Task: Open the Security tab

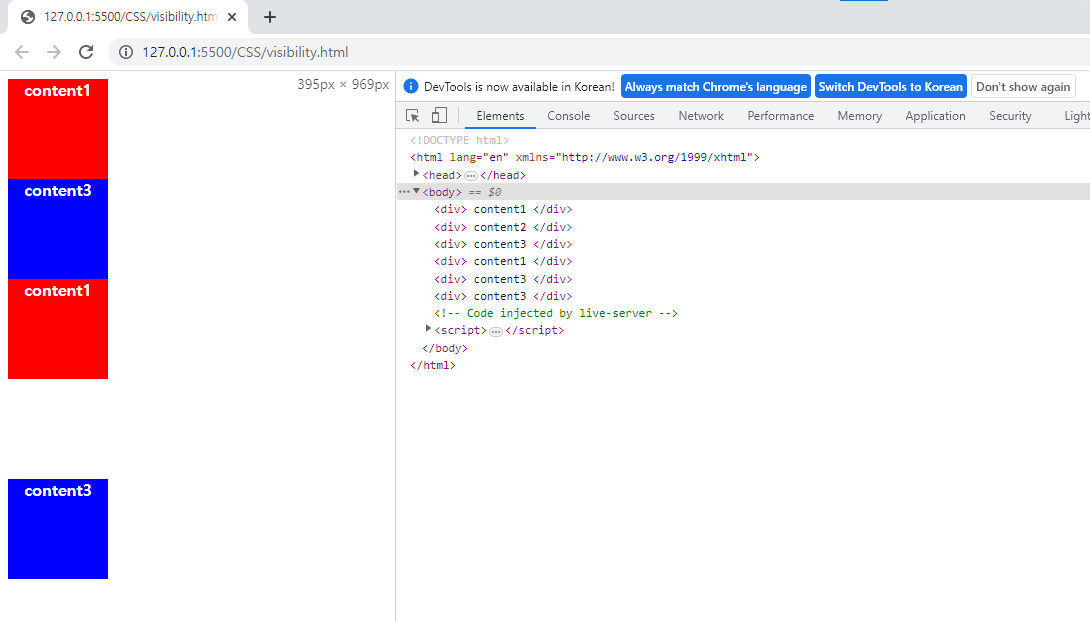Action: [x=1010, y=116]
